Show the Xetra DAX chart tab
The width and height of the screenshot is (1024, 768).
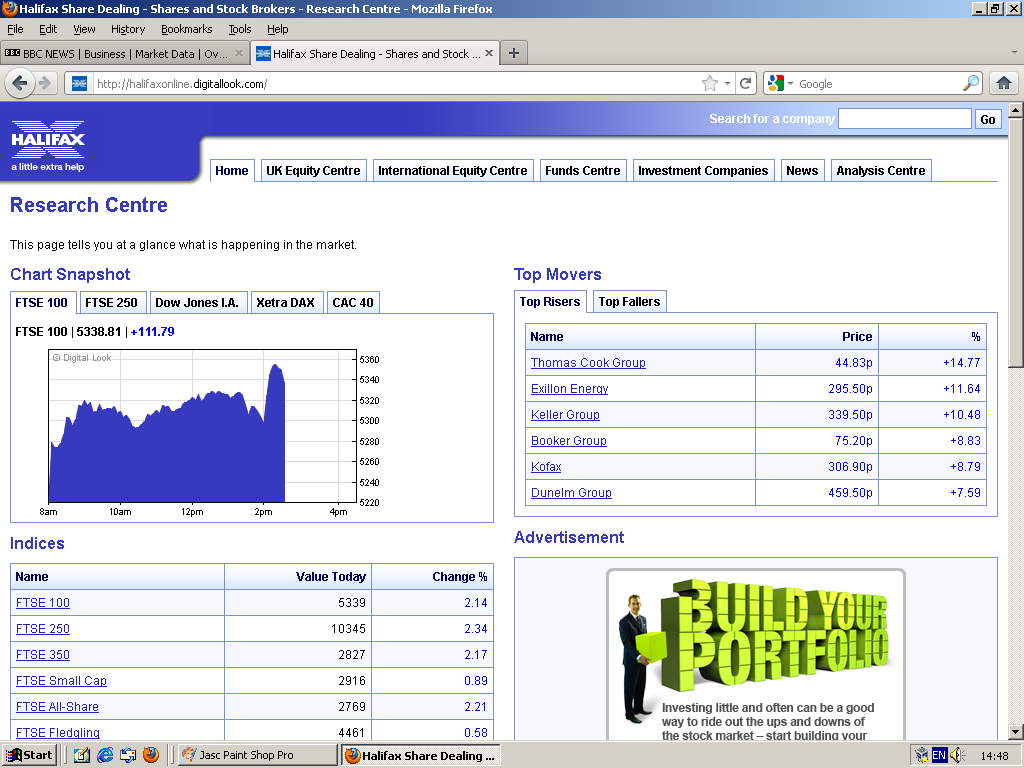click(x=285, y=302)
